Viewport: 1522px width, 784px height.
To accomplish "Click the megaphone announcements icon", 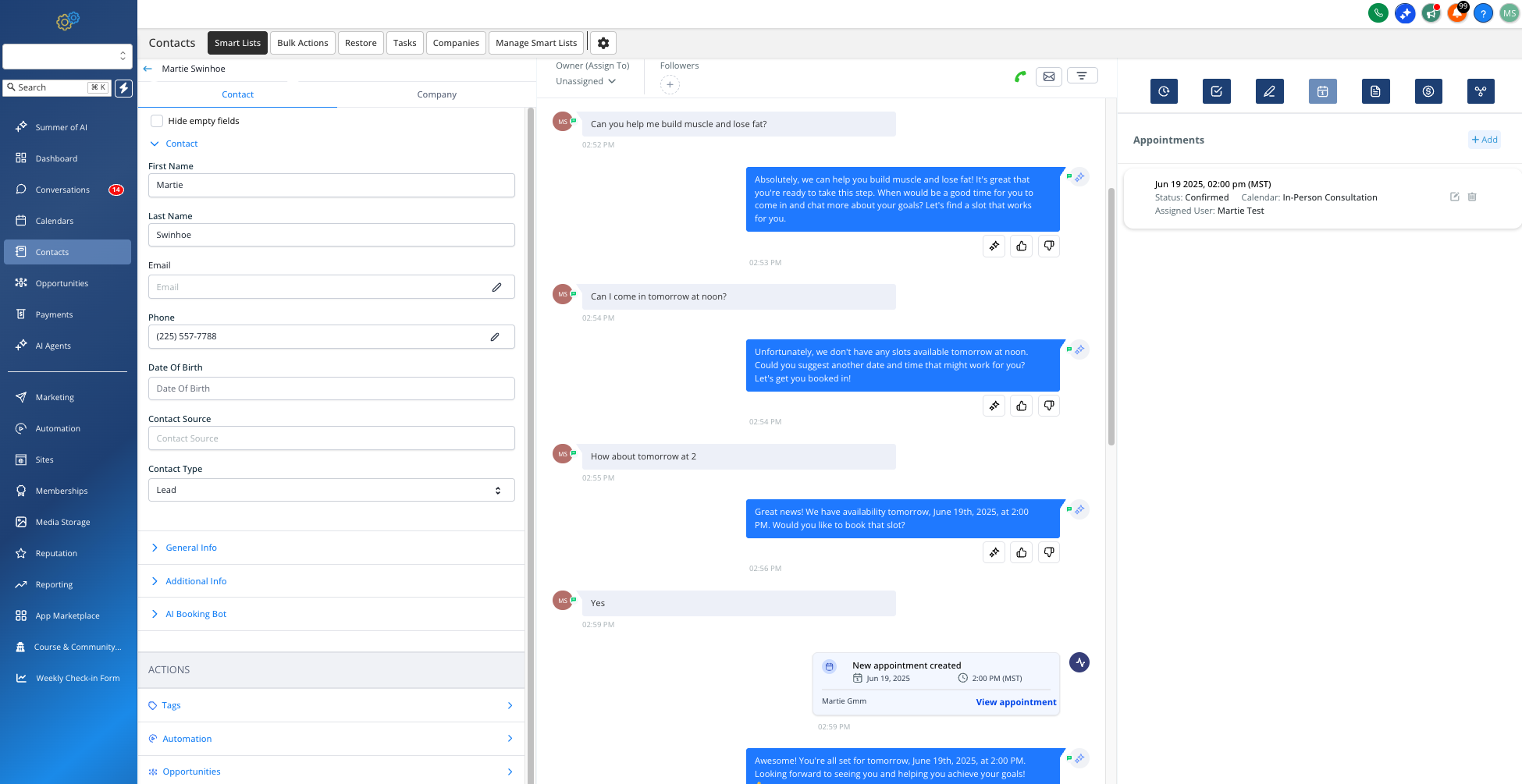I will click(1431, 13).
